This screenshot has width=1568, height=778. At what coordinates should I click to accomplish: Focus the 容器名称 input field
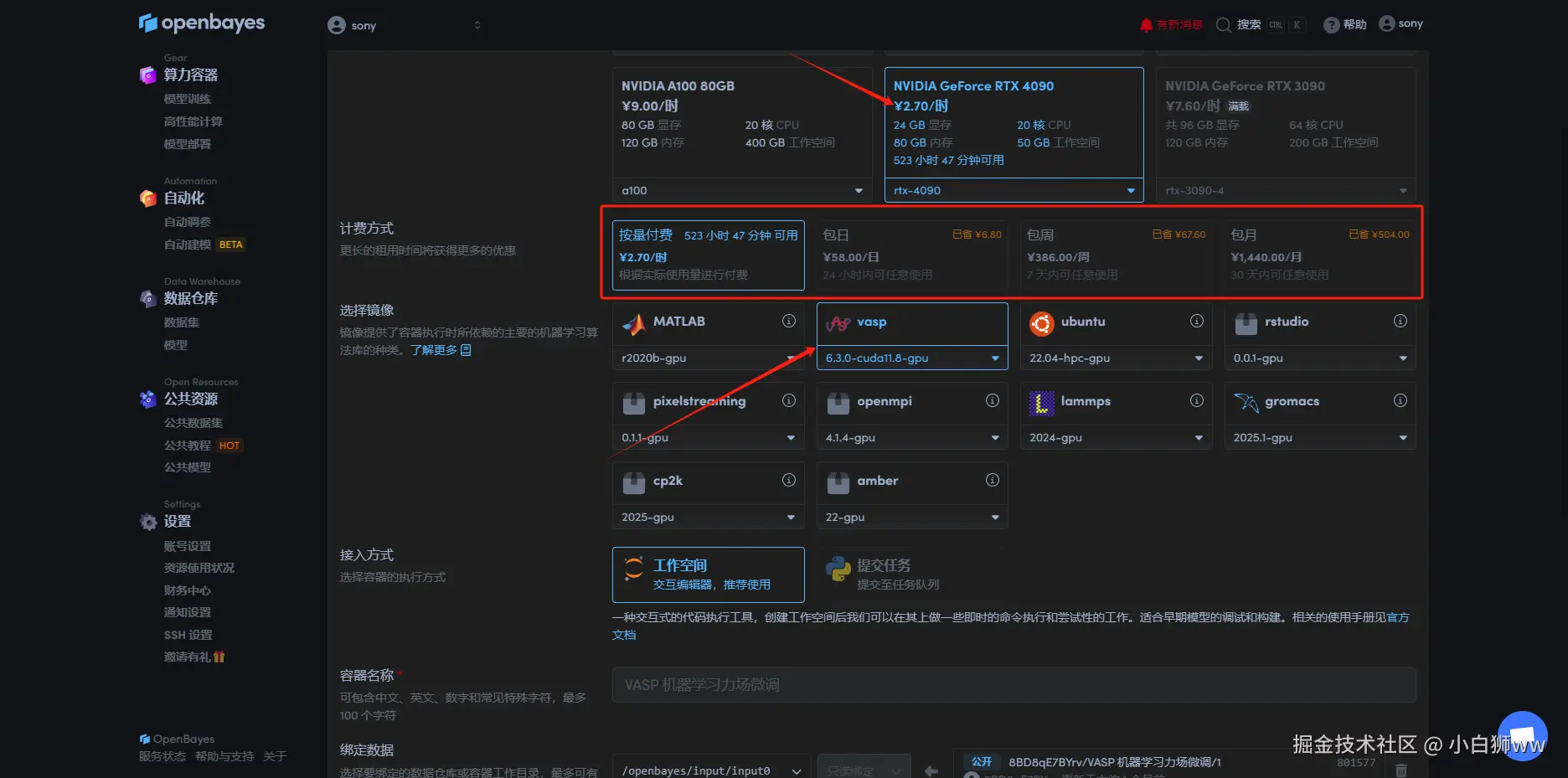point(1014,685)
